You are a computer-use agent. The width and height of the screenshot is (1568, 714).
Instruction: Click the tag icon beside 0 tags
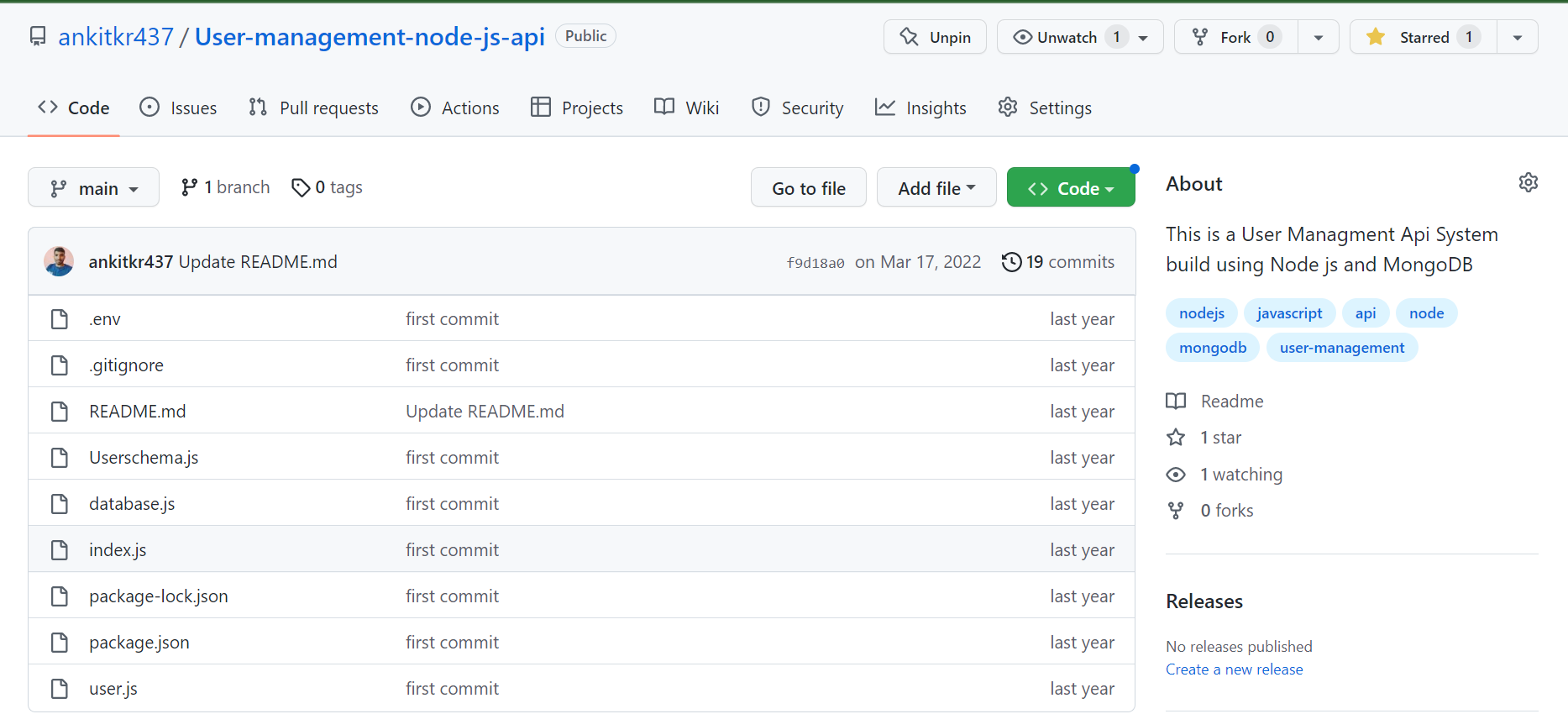(x=300, y=187)
